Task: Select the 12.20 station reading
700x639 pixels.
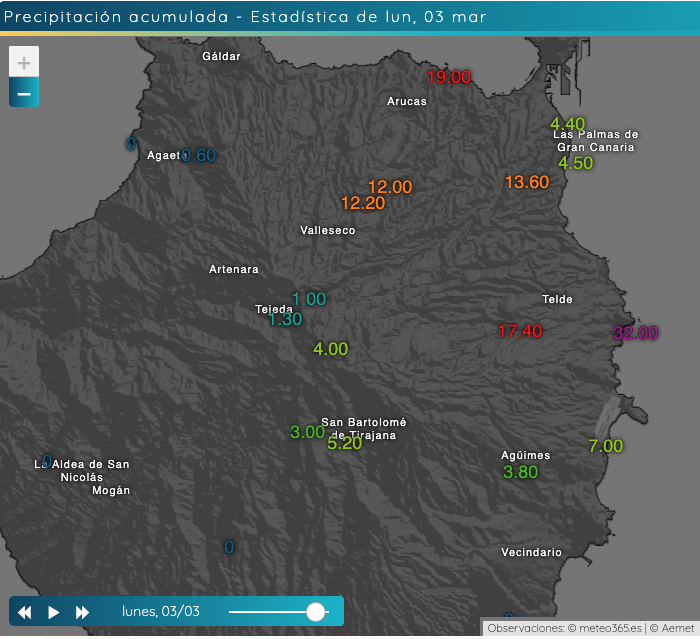Action: pos(362,203)
